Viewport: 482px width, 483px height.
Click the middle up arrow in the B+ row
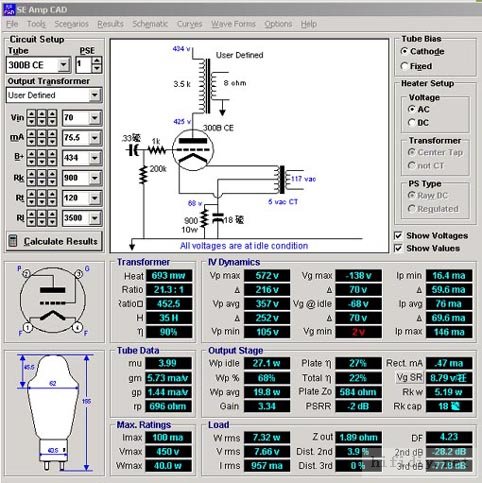point(42,154)
